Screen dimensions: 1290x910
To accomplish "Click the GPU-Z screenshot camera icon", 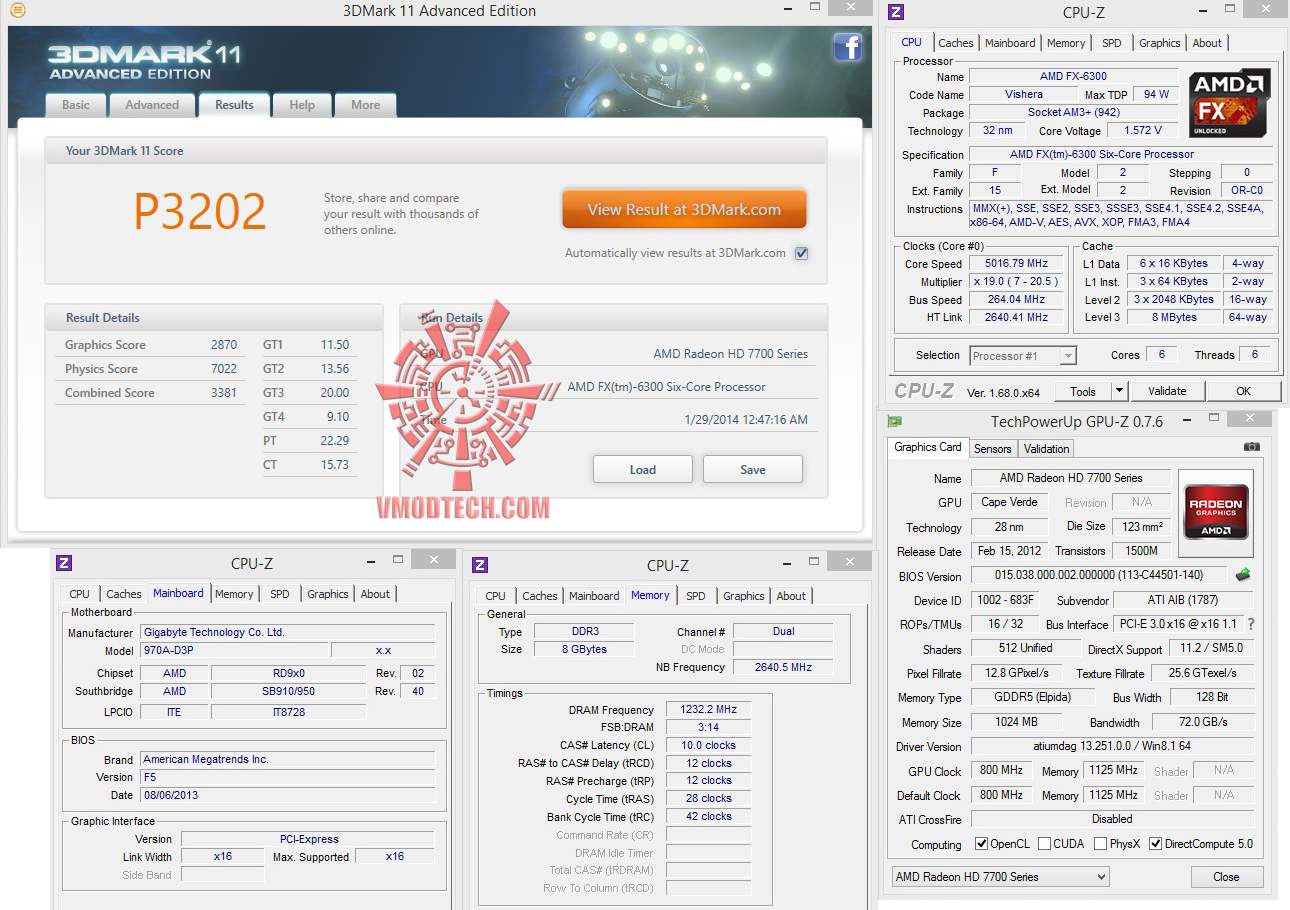I will click(1251, 447).
